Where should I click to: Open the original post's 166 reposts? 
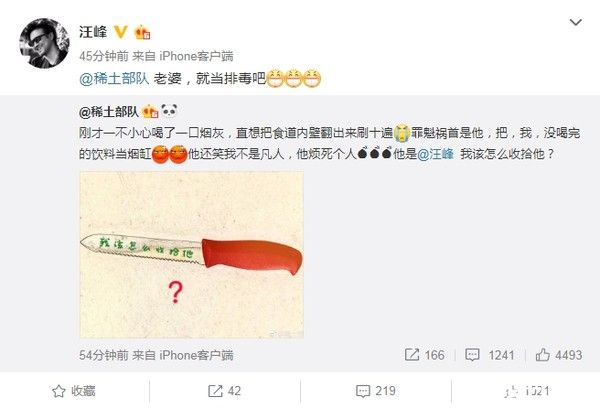coord(425,355)
